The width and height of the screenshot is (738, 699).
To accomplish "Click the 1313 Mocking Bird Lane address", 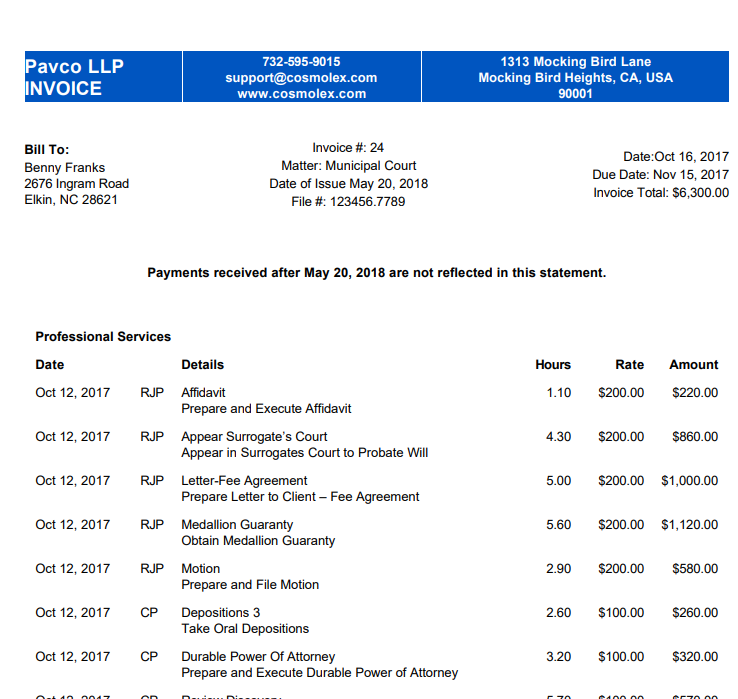I will point(576,62).
